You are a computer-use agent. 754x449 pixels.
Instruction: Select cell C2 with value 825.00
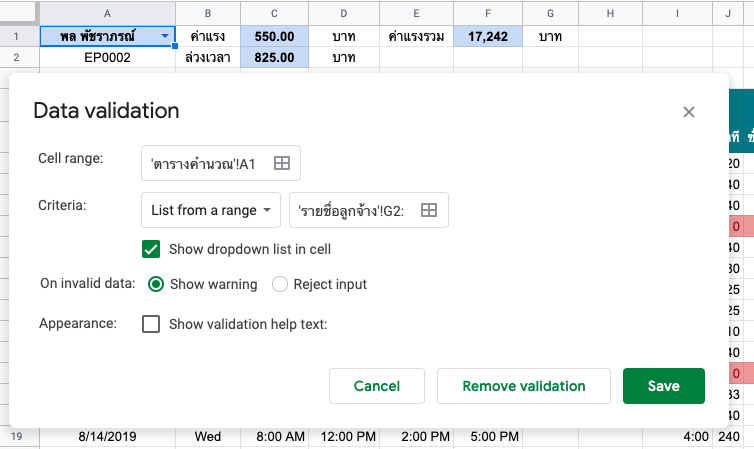point(275,58)
